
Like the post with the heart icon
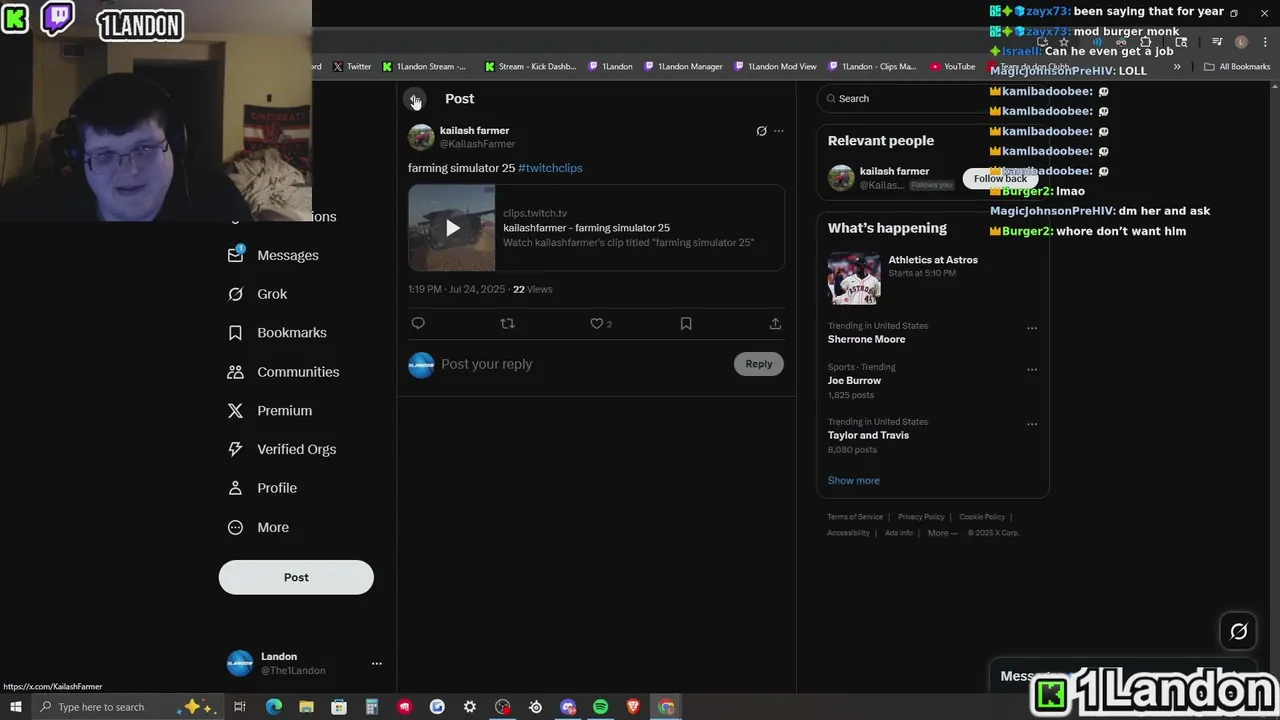pyautogui.click(x=597, y=323)
